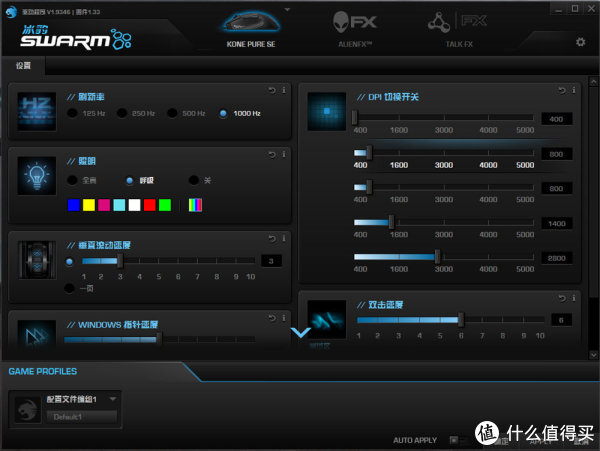Select the Default1 profile slot
The width and height of the screenshot is (600, 451).
point(82,417)
